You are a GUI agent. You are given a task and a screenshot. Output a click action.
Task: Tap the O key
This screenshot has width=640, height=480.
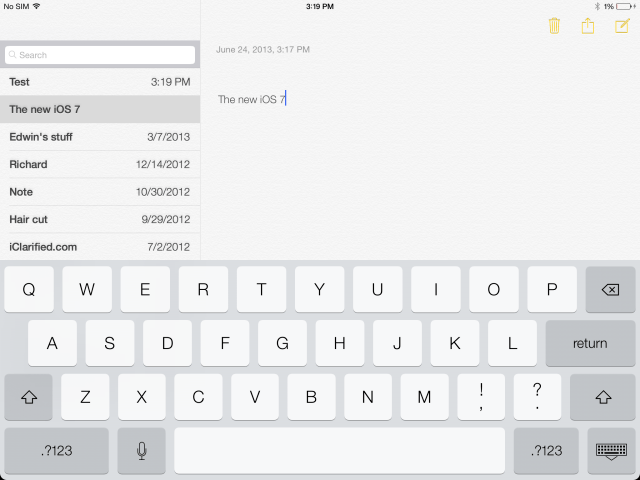coord(494,289)
